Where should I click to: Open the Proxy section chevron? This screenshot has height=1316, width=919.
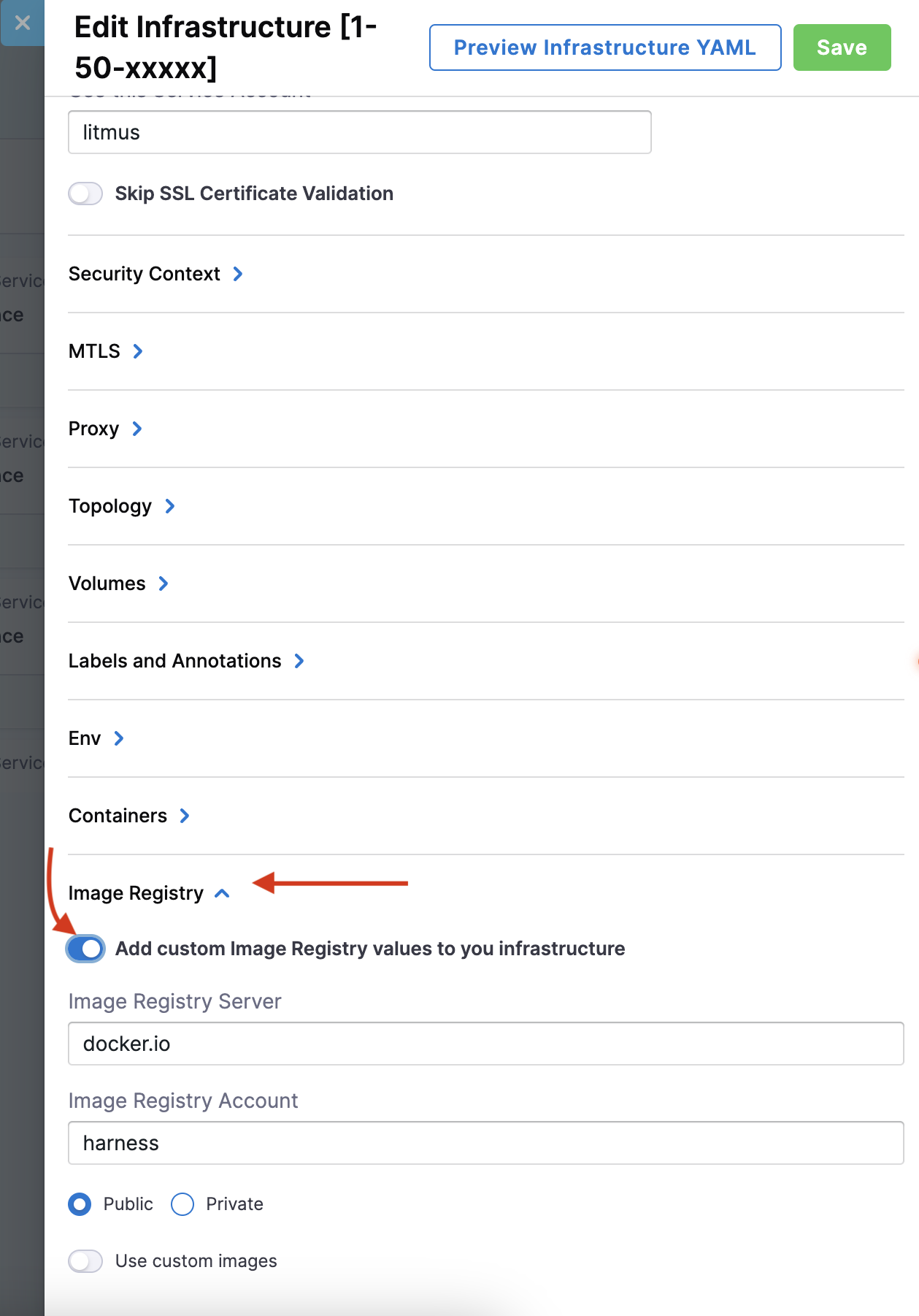137,429
